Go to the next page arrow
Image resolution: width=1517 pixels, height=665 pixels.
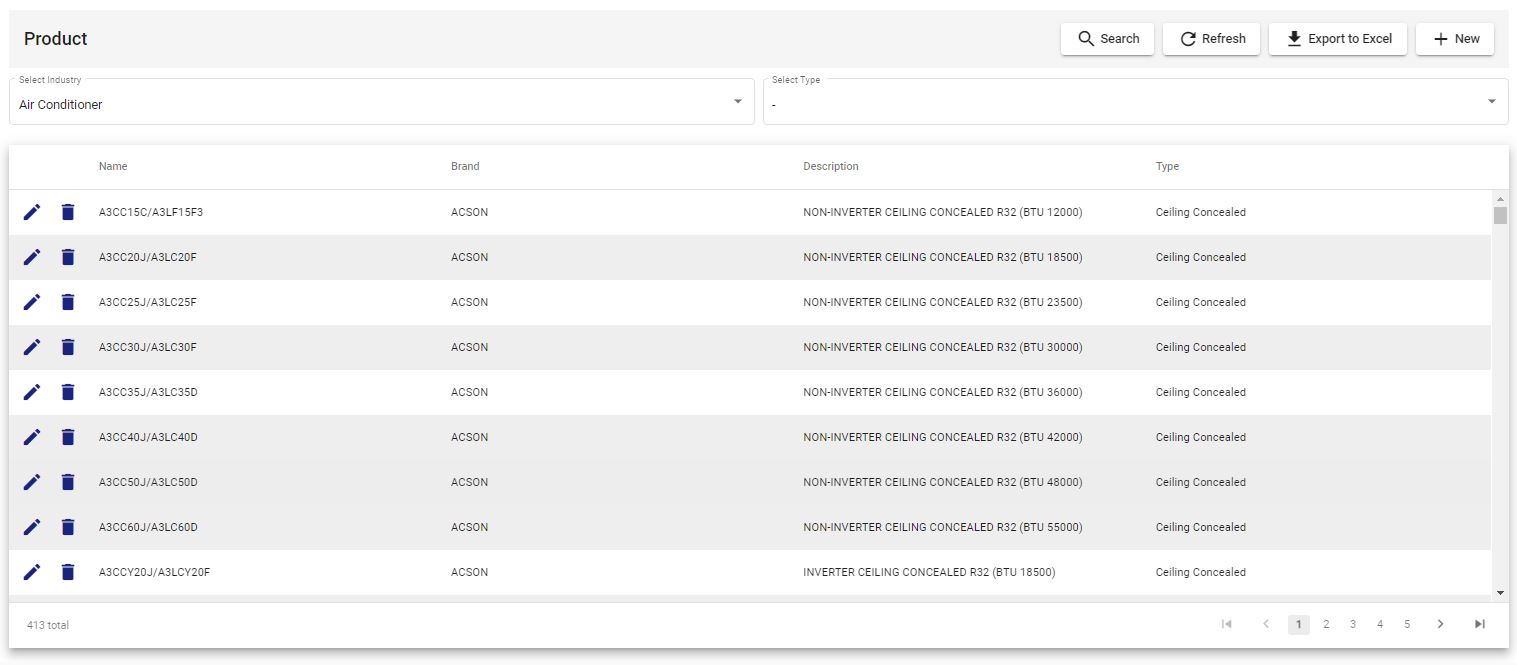coord(1440,624)
